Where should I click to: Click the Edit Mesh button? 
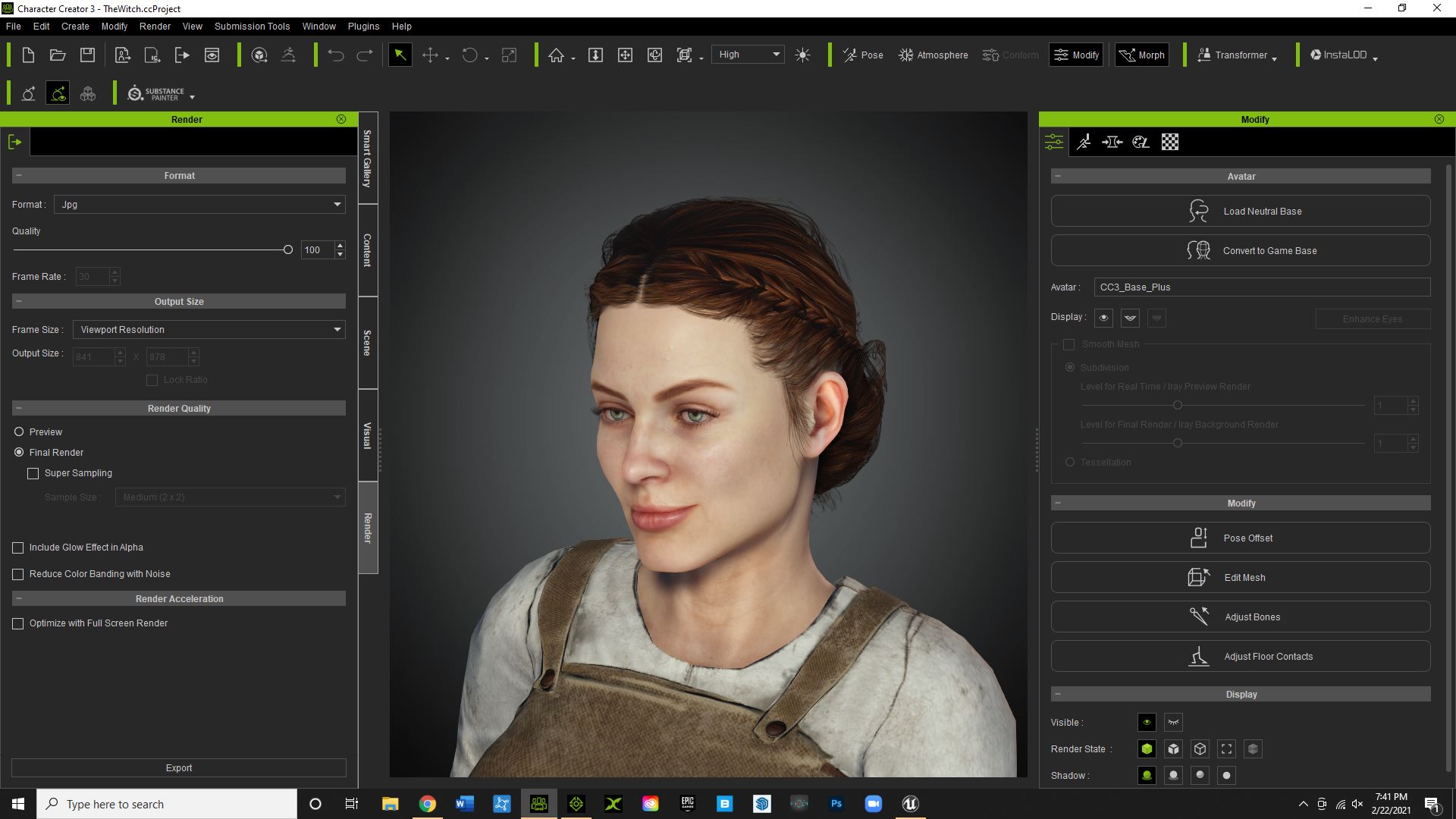point(1241,577)
